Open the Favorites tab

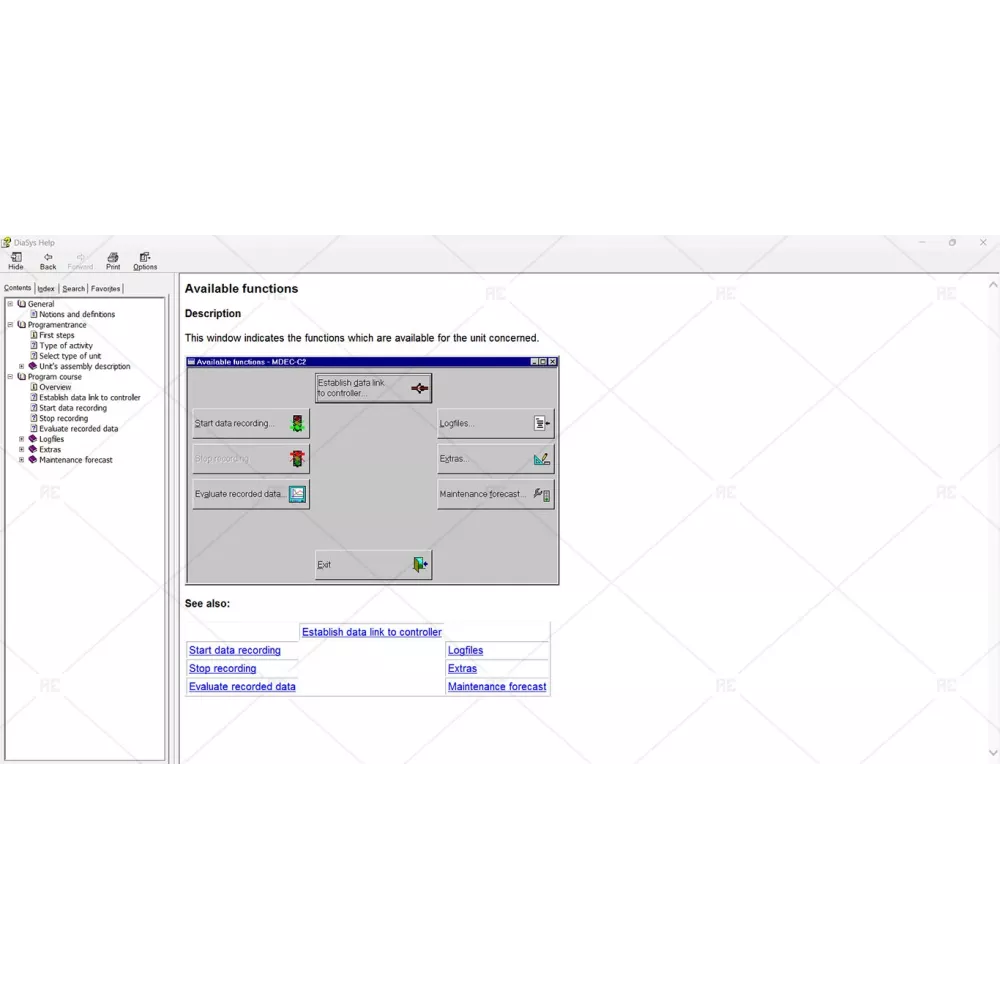click(x=106, y=289)
